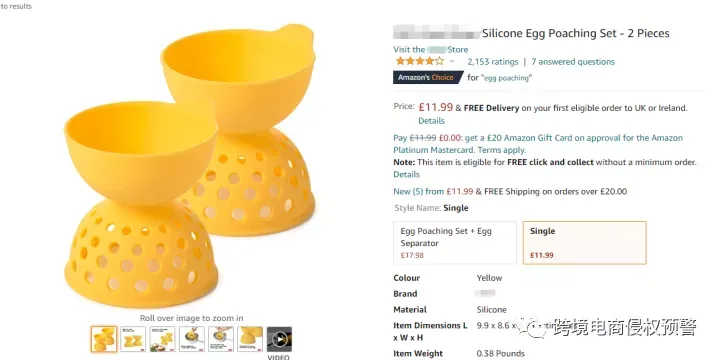This screenshot has width=720, height=360.
Task: Expand the ratings dropdown chevron
Action: pyautogui.click(x=452, y=62)
